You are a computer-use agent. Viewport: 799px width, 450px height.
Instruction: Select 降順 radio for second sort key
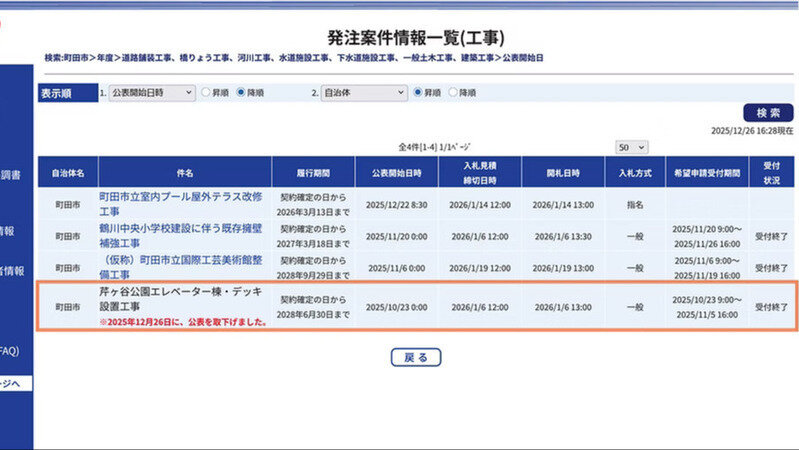[453, 92]
